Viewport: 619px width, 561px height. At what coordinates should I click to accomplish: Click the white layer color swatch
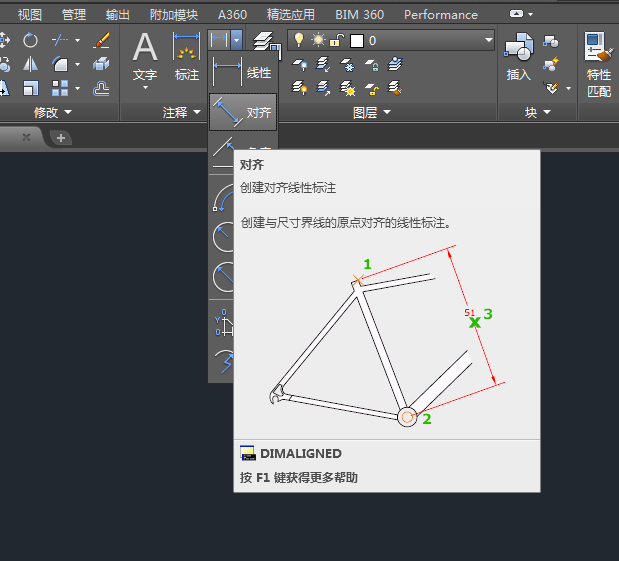356,40
